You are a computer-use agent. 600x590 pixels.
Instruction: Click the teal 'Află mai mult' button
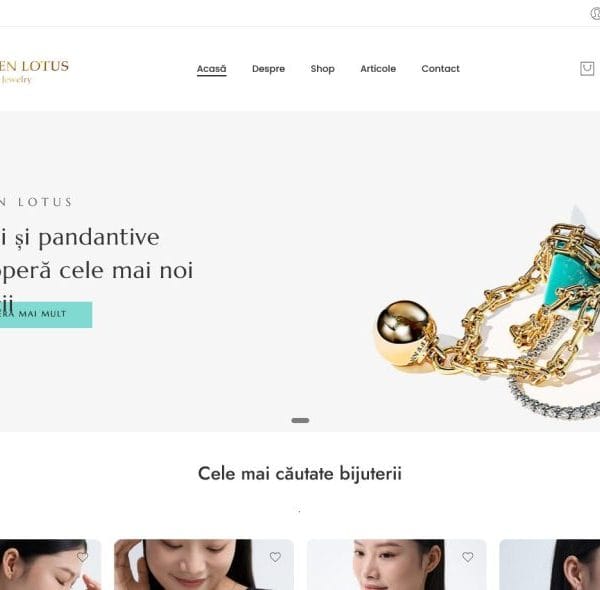46,315
